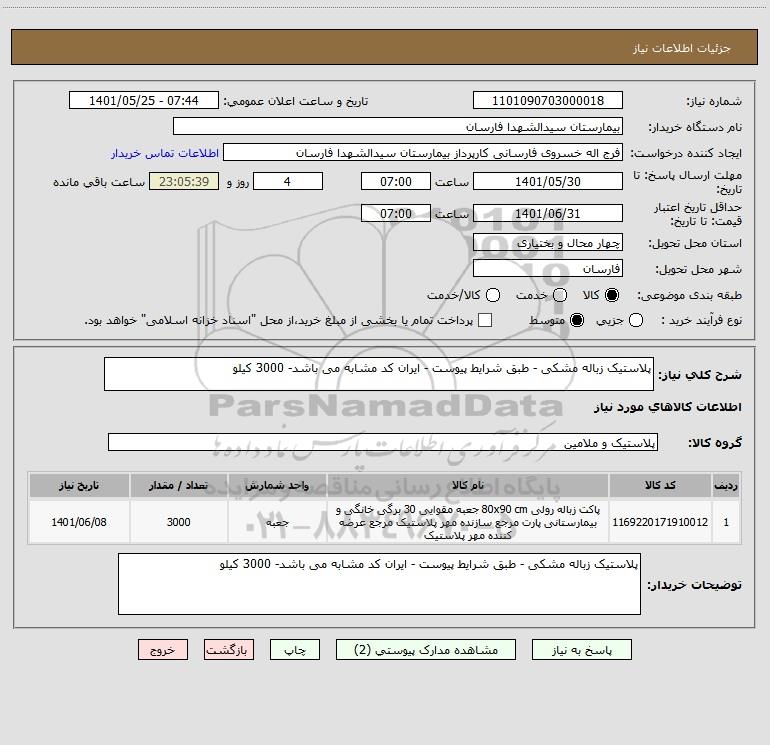This screenshot has height=745, width=770.
Task: Open مشاهده مدارک پیوستی (2) button
Action: click(x=426, y=650)
